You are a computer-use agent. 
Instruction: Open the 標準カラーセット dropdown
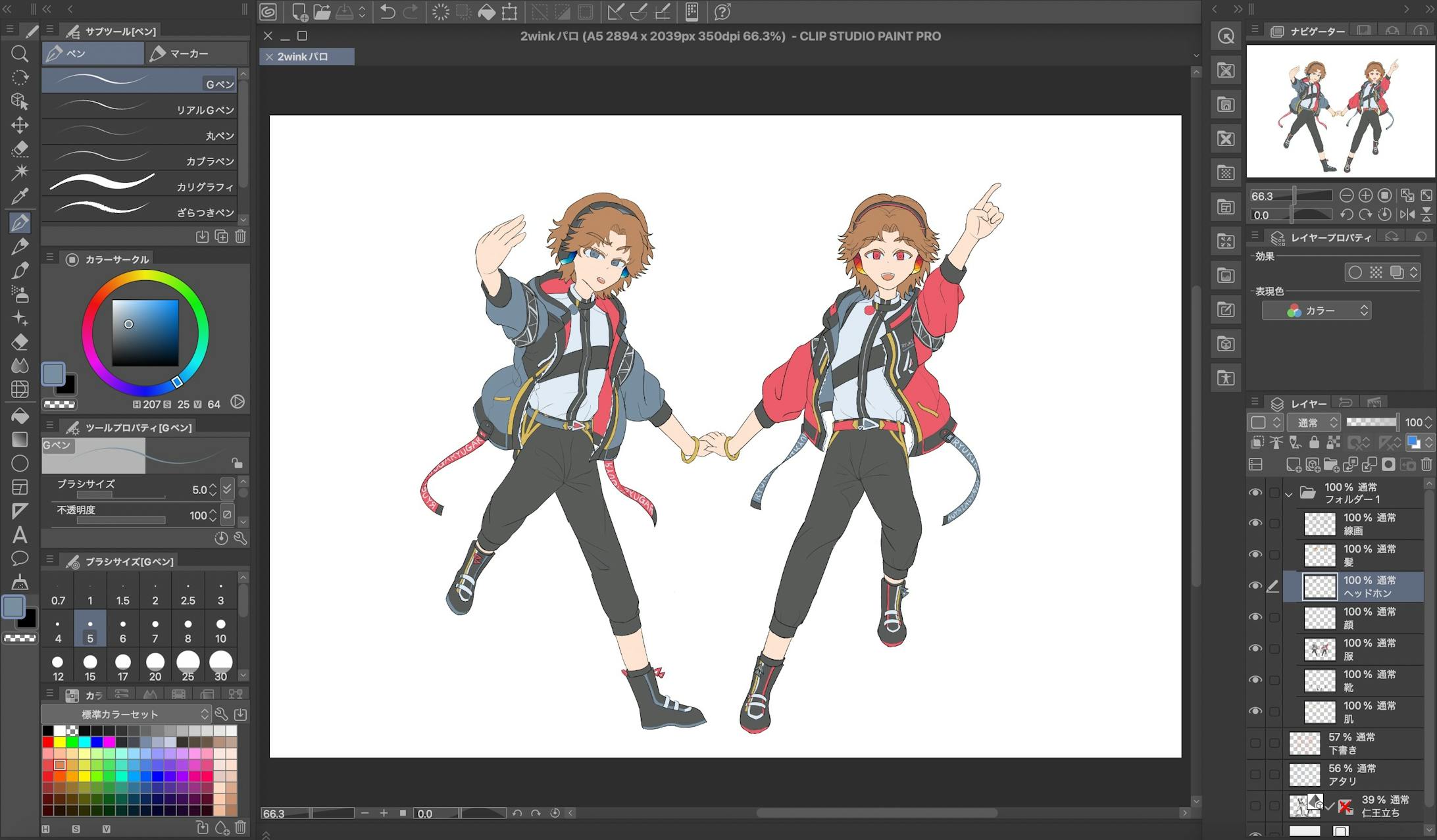point(126,714)
